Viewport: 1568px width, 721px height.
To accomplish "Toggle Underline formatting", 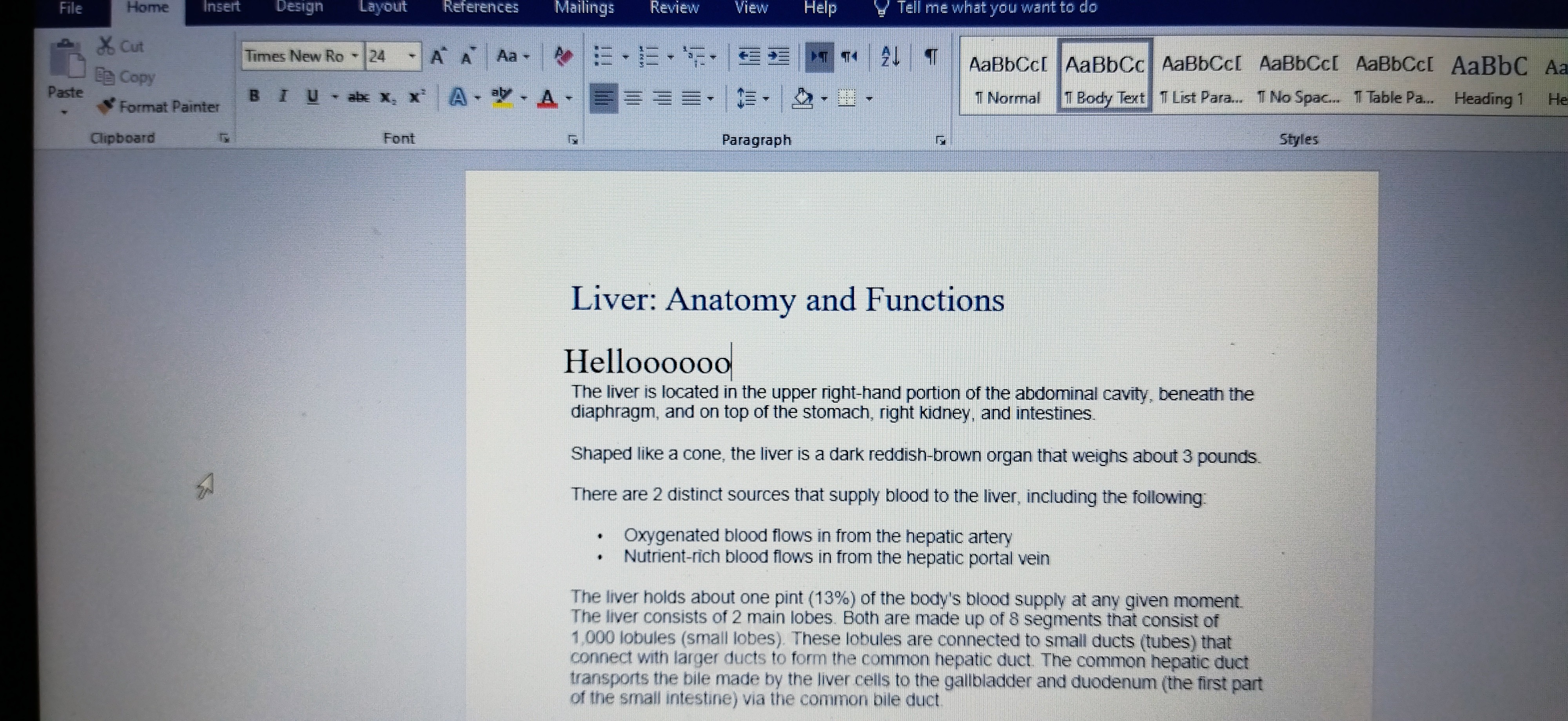I will (313, 97).
